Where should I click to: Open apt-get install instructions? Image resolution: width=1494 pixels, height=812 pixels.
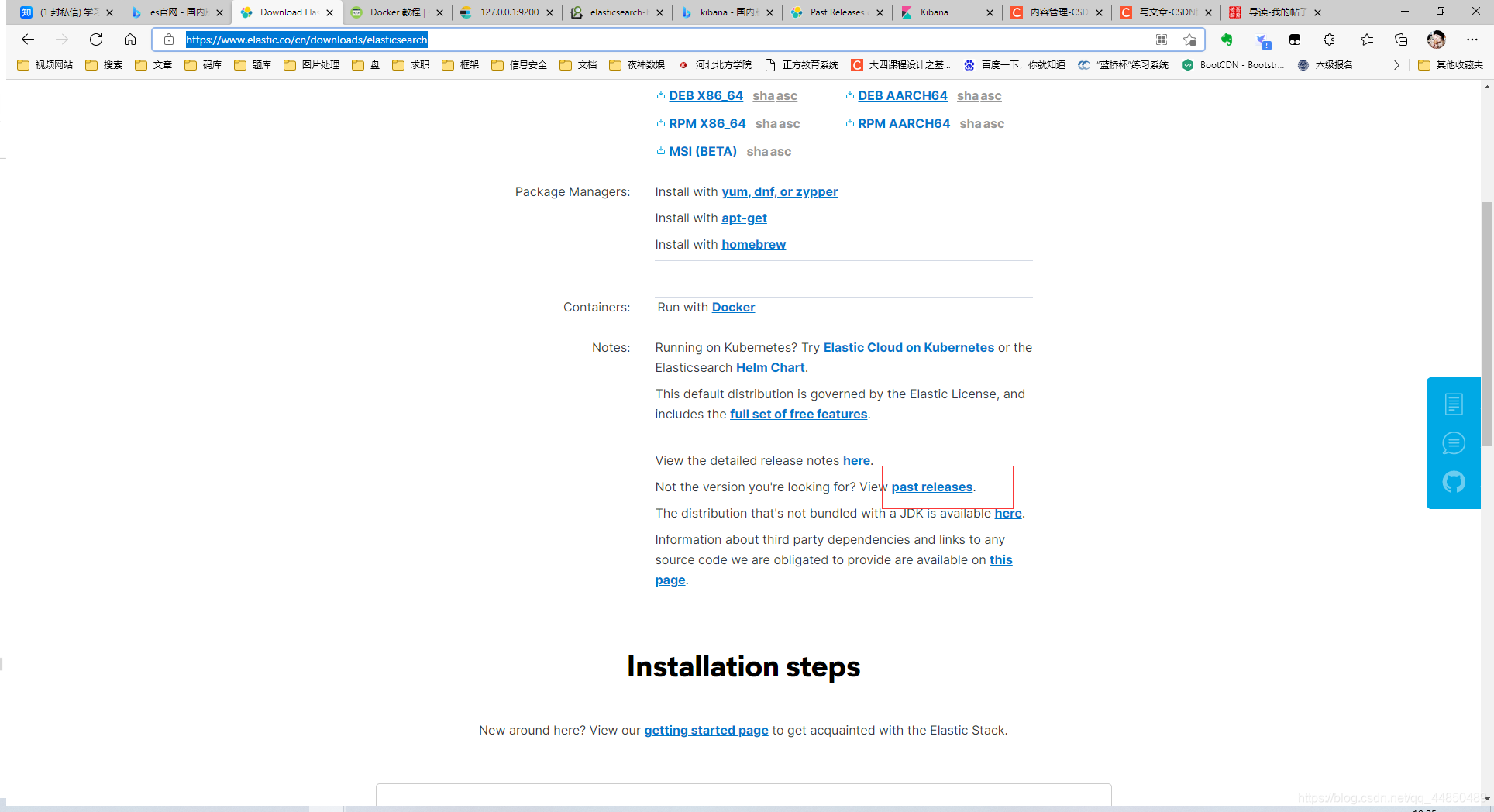tap(744, 218)
